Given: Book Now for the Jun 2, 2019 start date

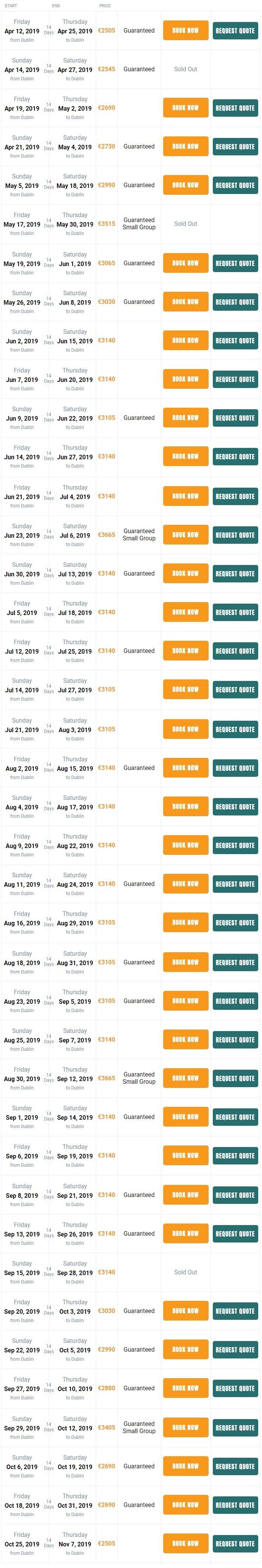Looking at the screenshot, I should (186, 340).
